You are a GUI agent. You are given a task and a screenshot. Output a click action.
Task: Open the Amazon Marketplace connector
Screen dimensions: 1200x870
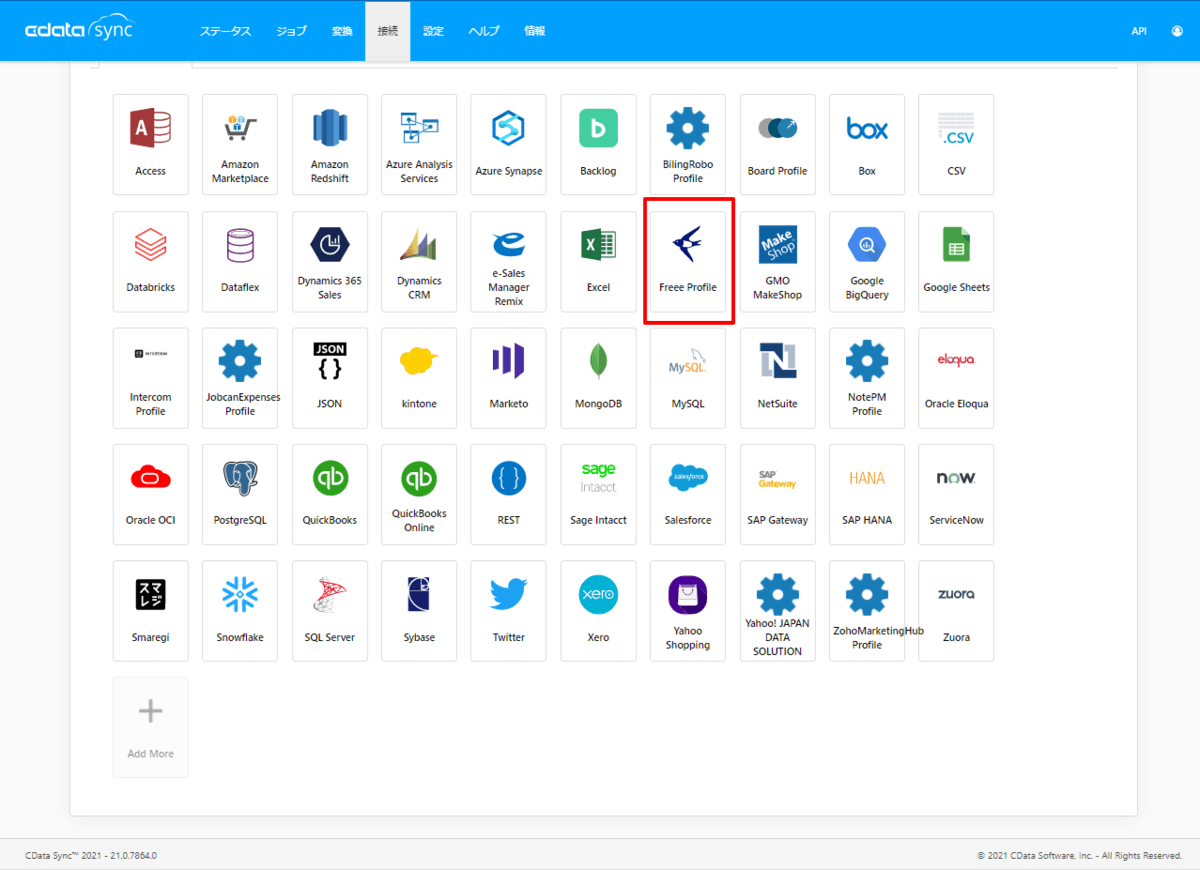click(240, 145)
